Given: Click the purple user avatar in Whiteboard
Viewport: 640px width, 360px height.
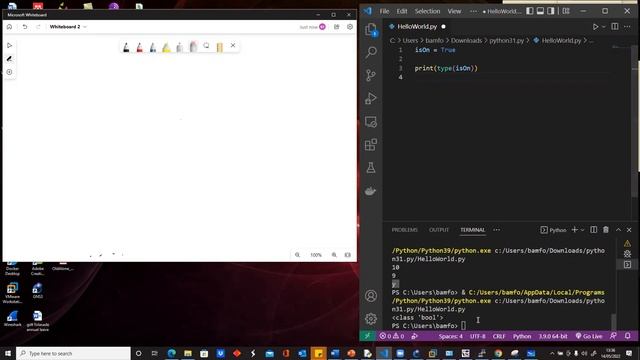Looking at the screenshot, I should [322, 27].
